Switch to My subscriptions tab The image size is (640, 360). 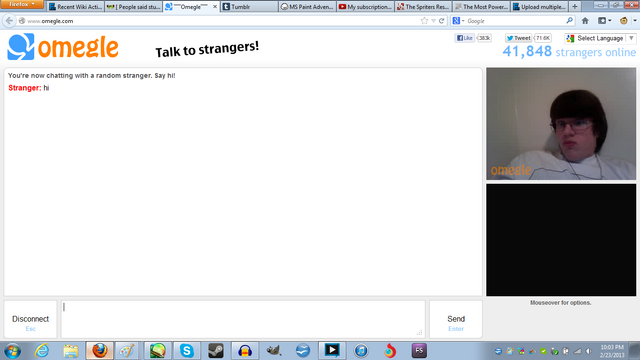(365, 7)
